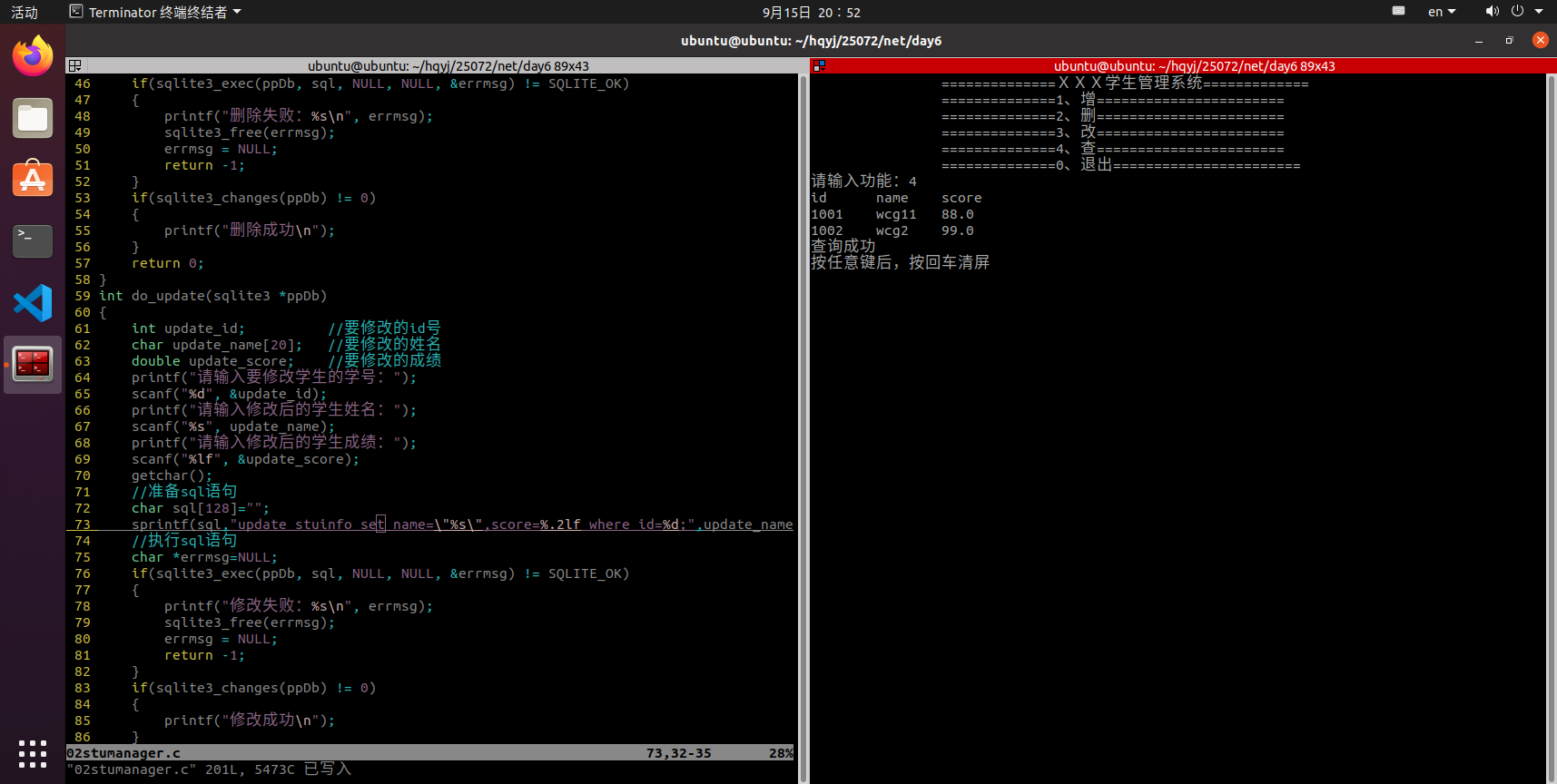Click the sprintf statement on line 73
The image size is (1557, 784).
pos(462,524)
